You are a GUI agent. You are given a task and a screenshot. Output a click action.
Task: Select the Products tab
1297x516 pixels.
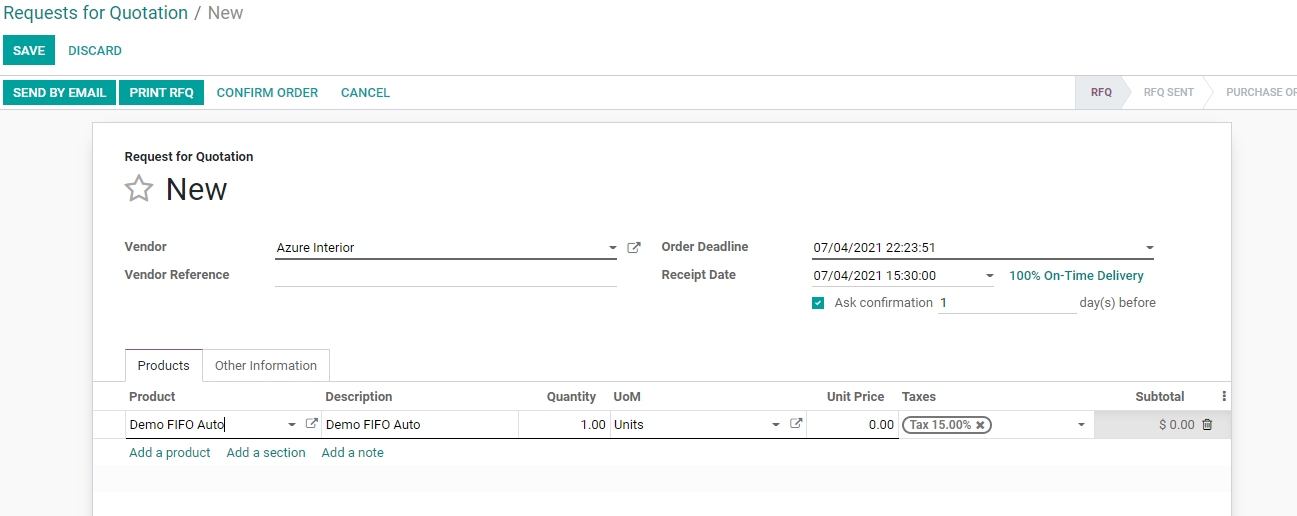(x=163, y=365)
